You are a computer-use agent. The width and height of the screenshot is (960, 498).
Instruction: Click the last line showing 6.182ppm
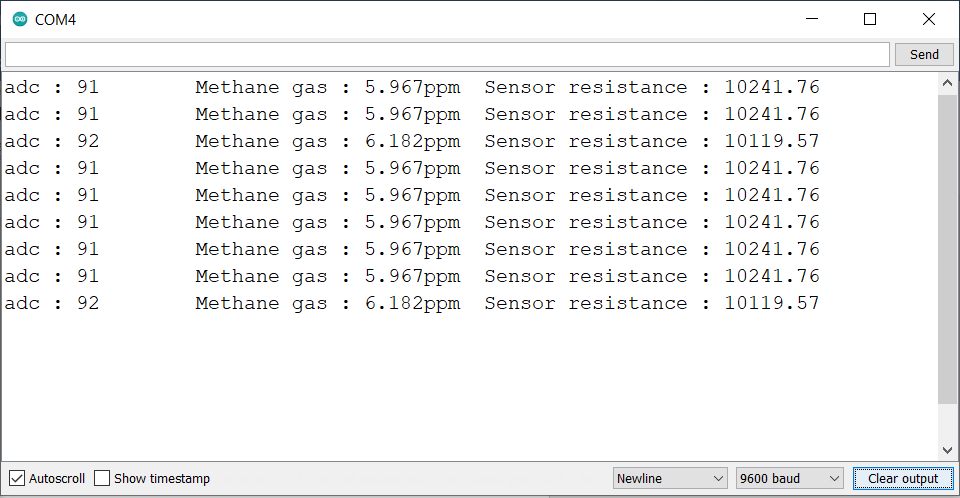pos(411,303)
